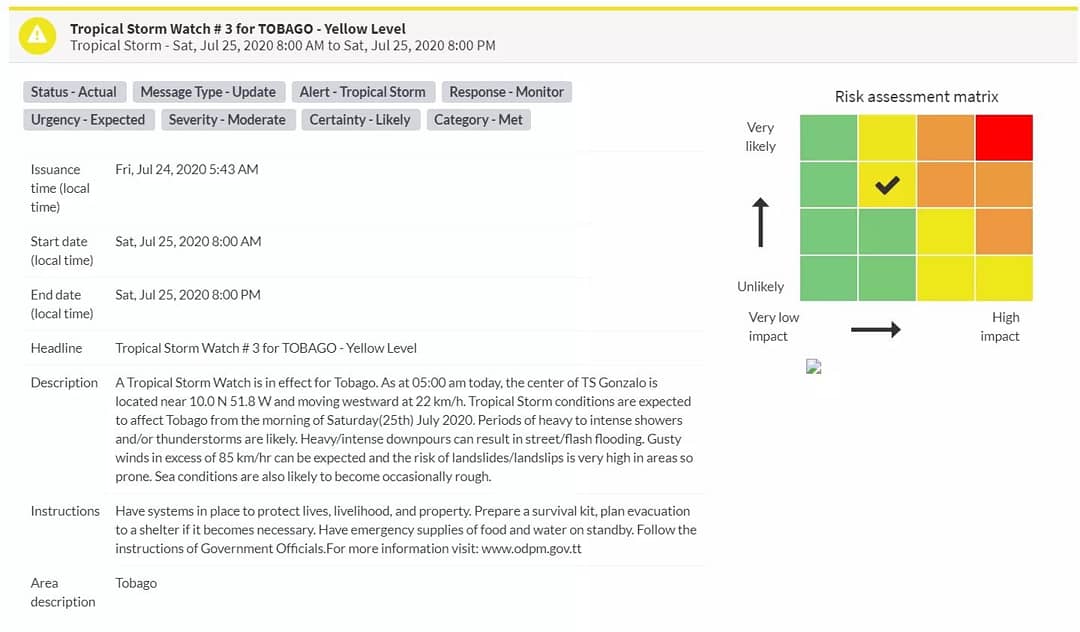Click the Area description label
The width and height of the screenshot is (1080, 632).
63,592
